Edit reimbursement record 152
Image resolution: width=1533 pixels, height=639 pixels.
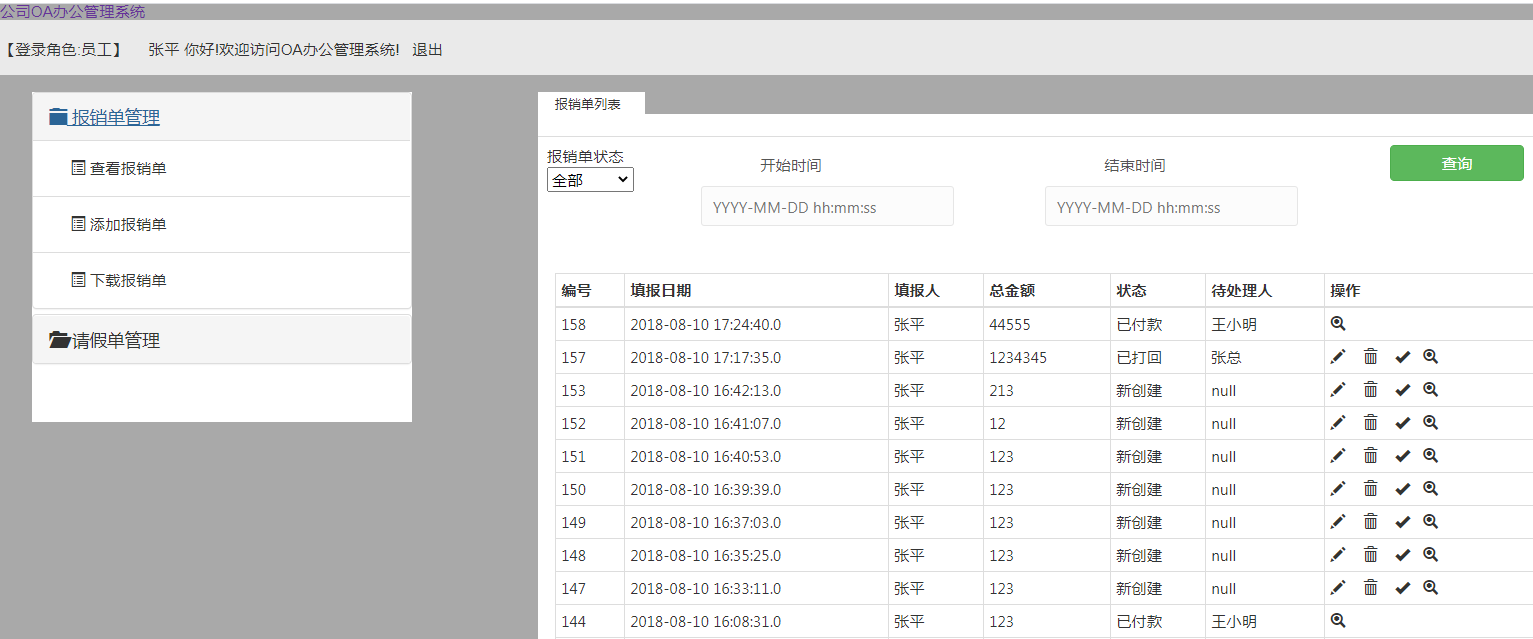click(1338, 423)
